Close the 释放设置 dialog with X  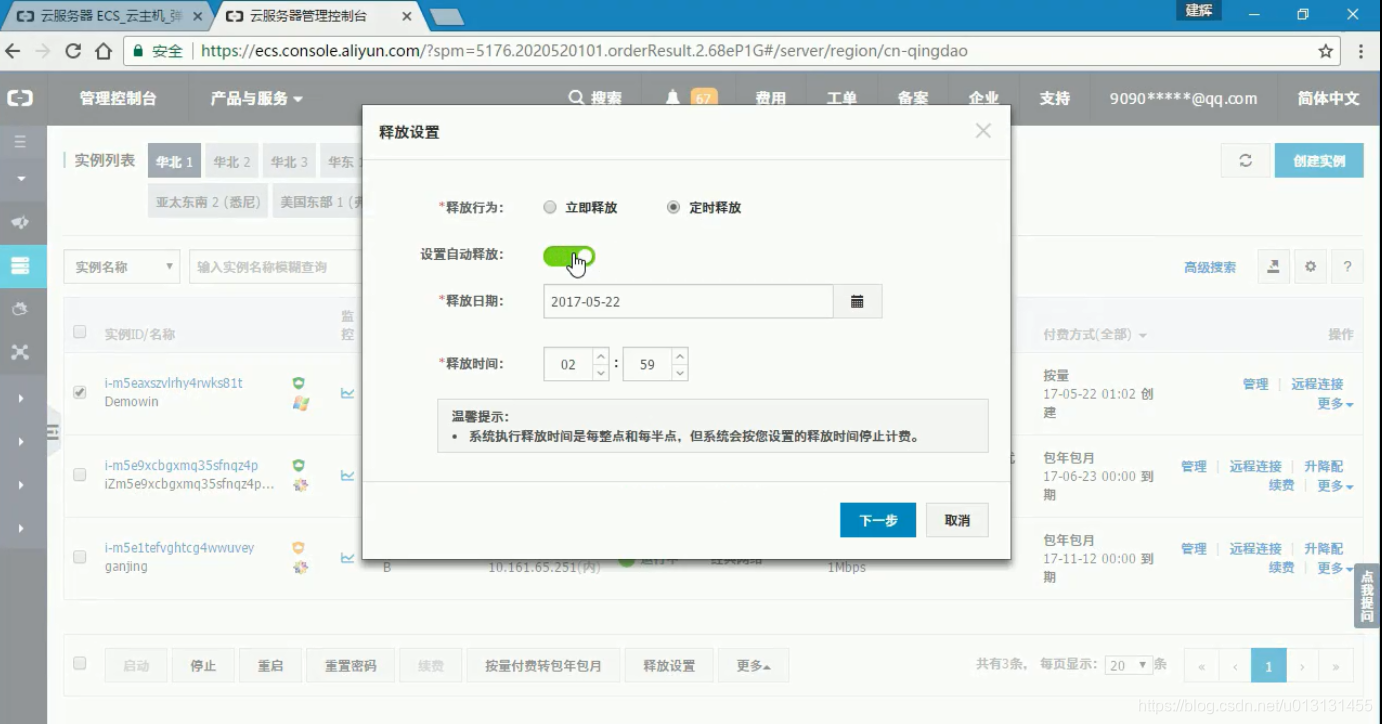point(983,131)
